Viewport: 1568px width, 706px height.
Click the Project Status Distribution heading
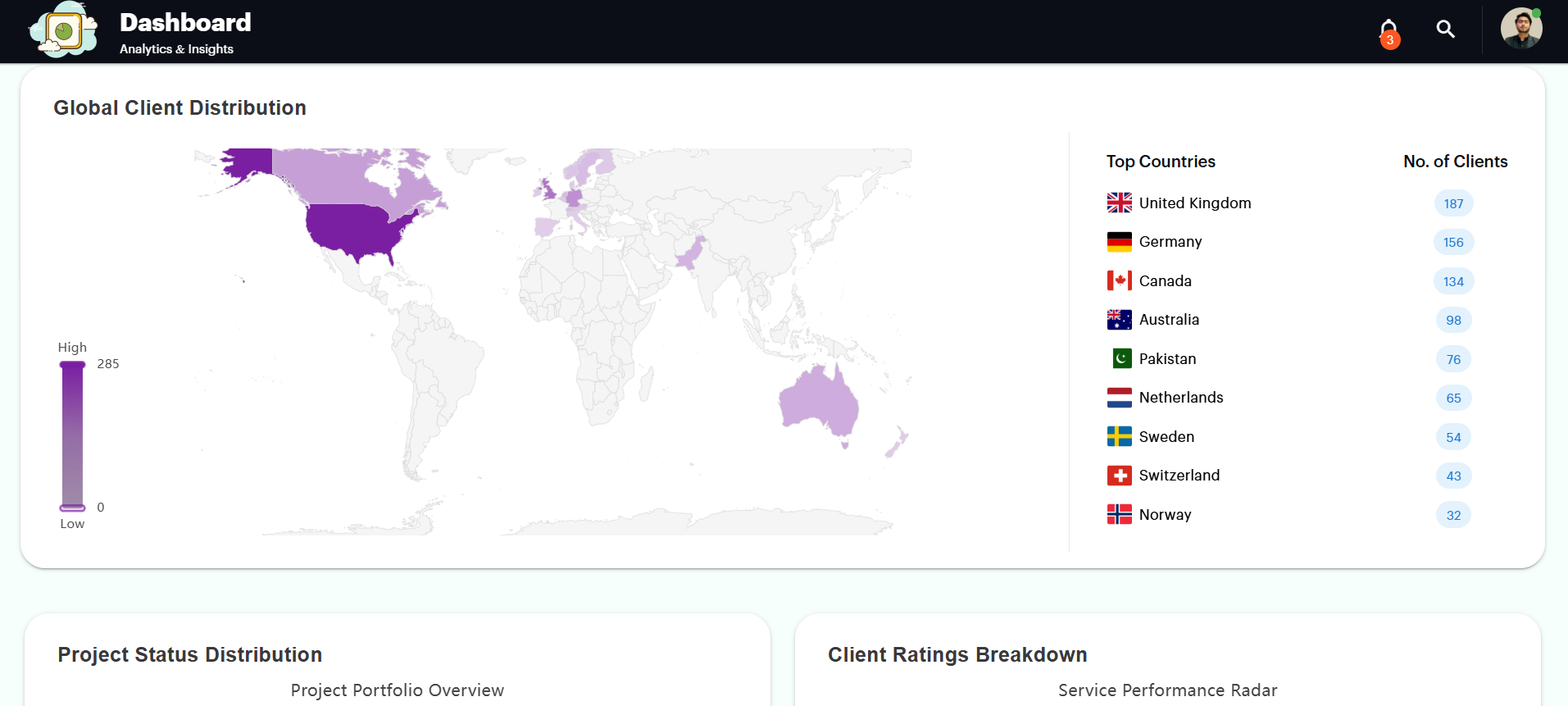189,654
